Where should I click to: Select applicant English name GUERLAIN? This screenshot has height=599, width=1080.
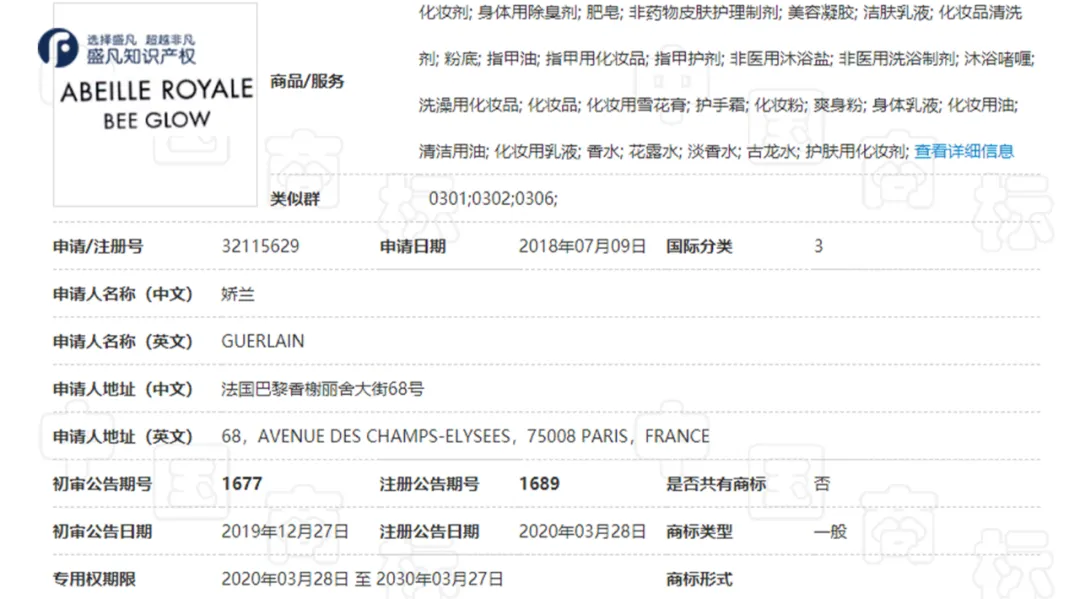point(262,341)
